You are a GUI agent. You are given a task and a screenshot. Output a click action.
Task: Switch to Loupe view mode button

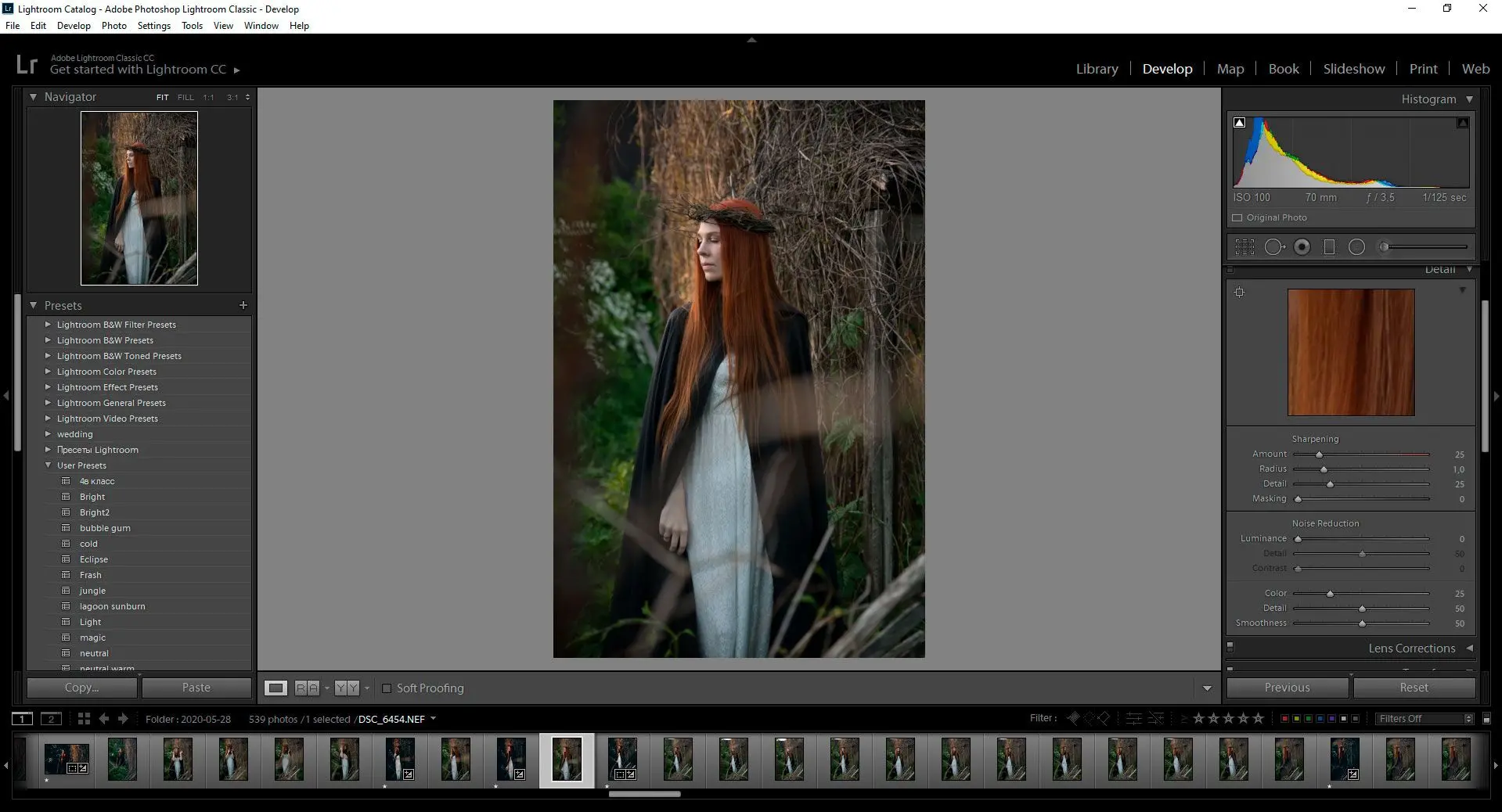click(x=276, y=688)
